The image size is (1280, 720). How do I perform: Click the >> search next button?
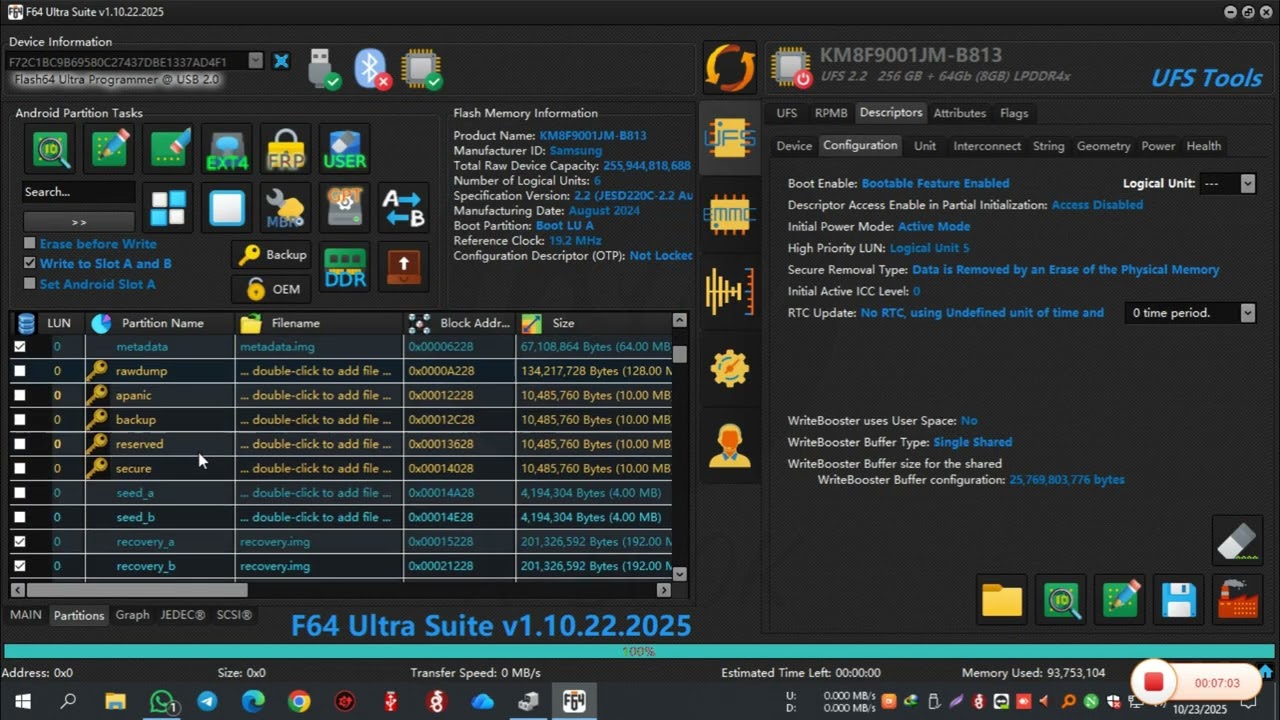(x=79, y=222)
